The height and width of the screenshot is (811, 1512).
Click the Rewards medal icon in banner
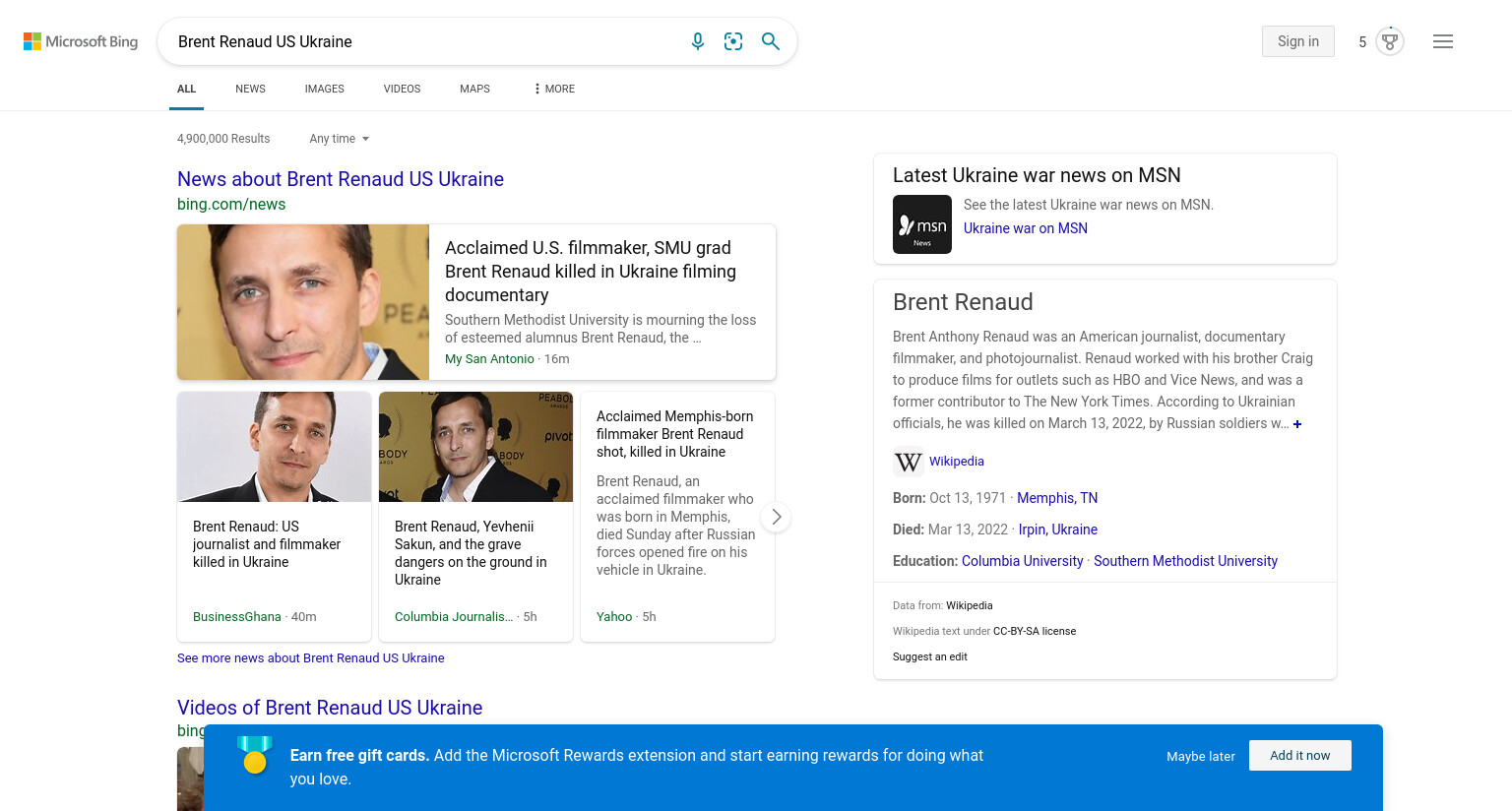point(255,755)
